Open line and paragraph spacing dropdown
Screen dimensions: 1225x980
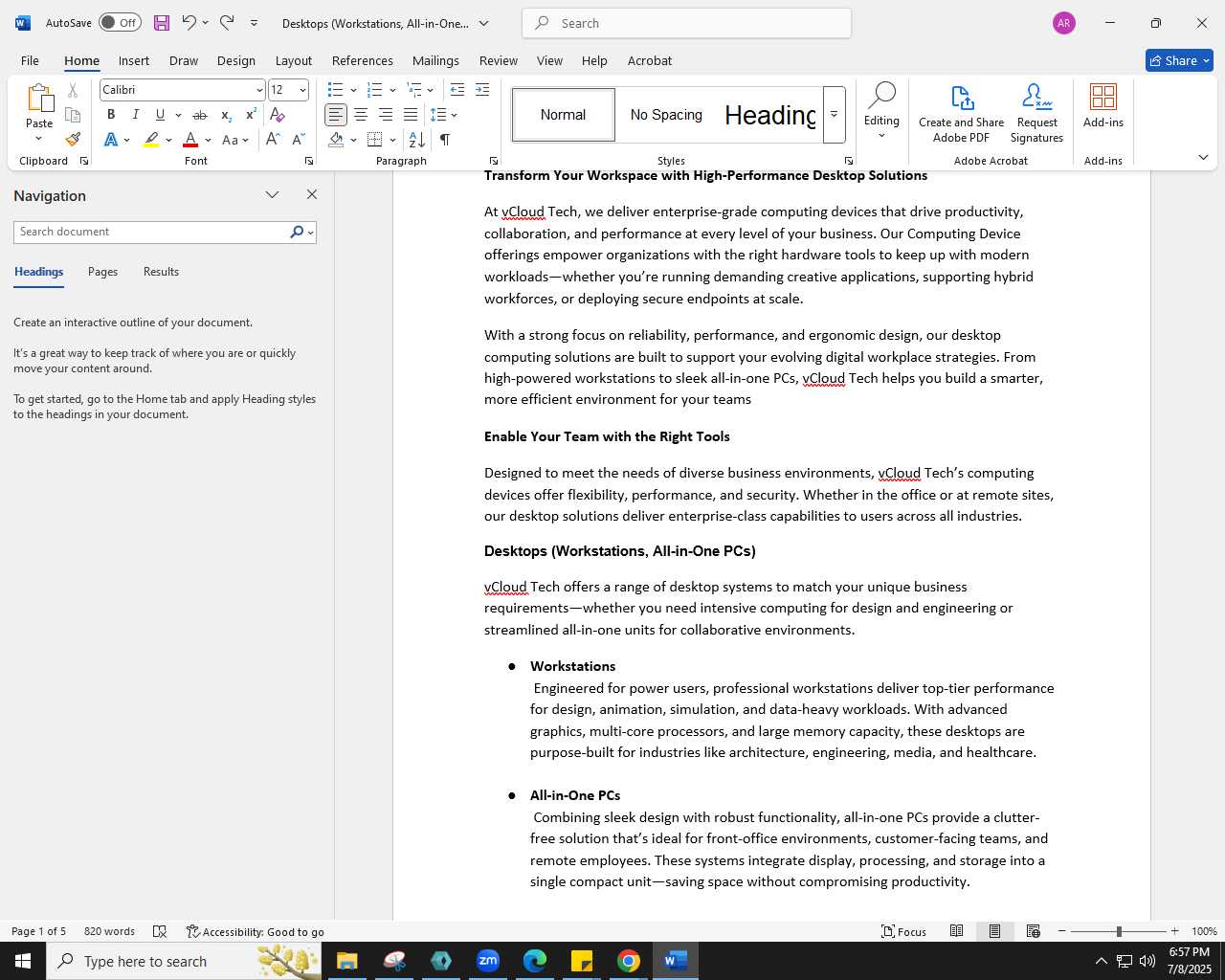(x=443, y=115)
